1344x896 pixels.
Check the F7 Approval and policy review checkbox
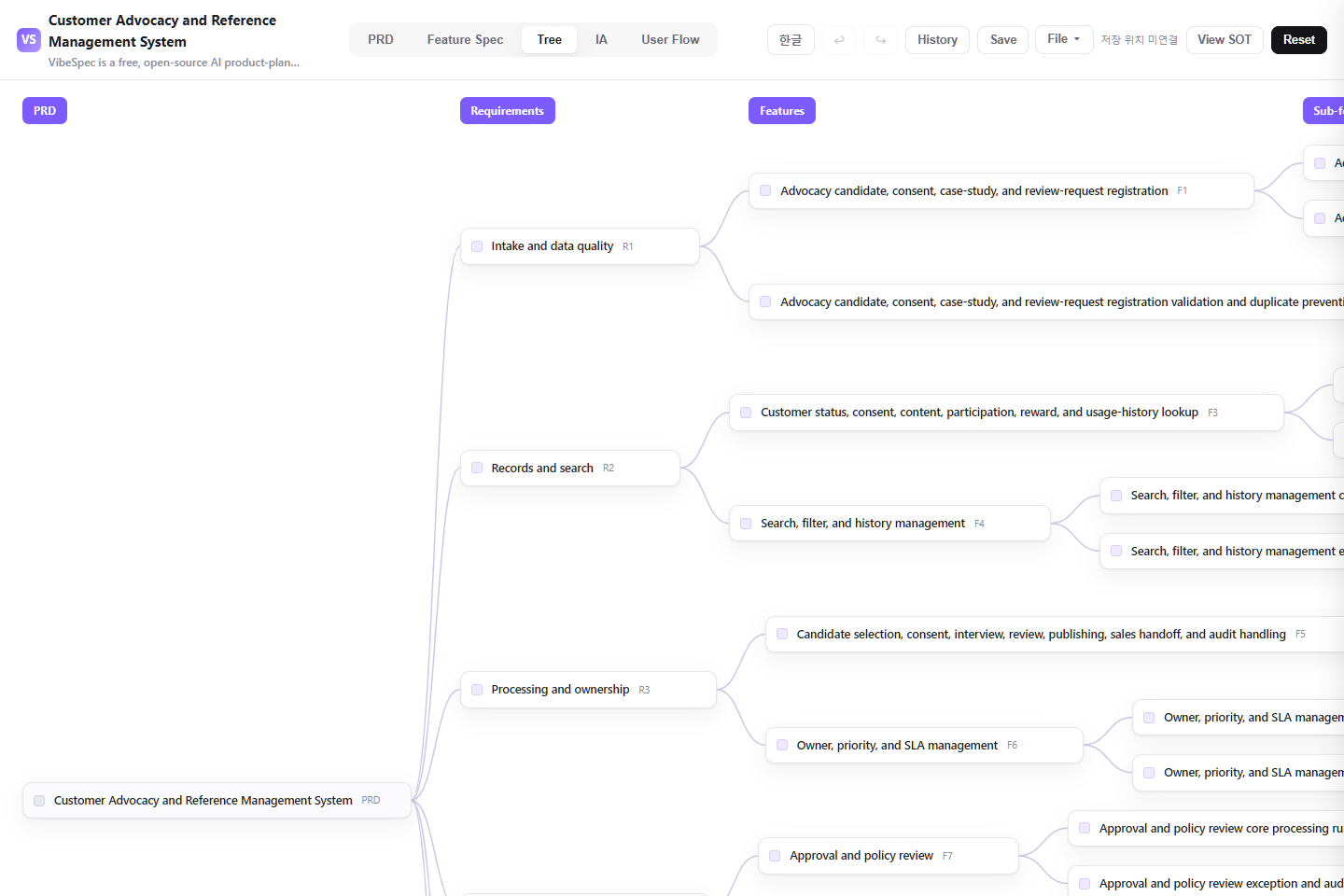click(775, 856)
